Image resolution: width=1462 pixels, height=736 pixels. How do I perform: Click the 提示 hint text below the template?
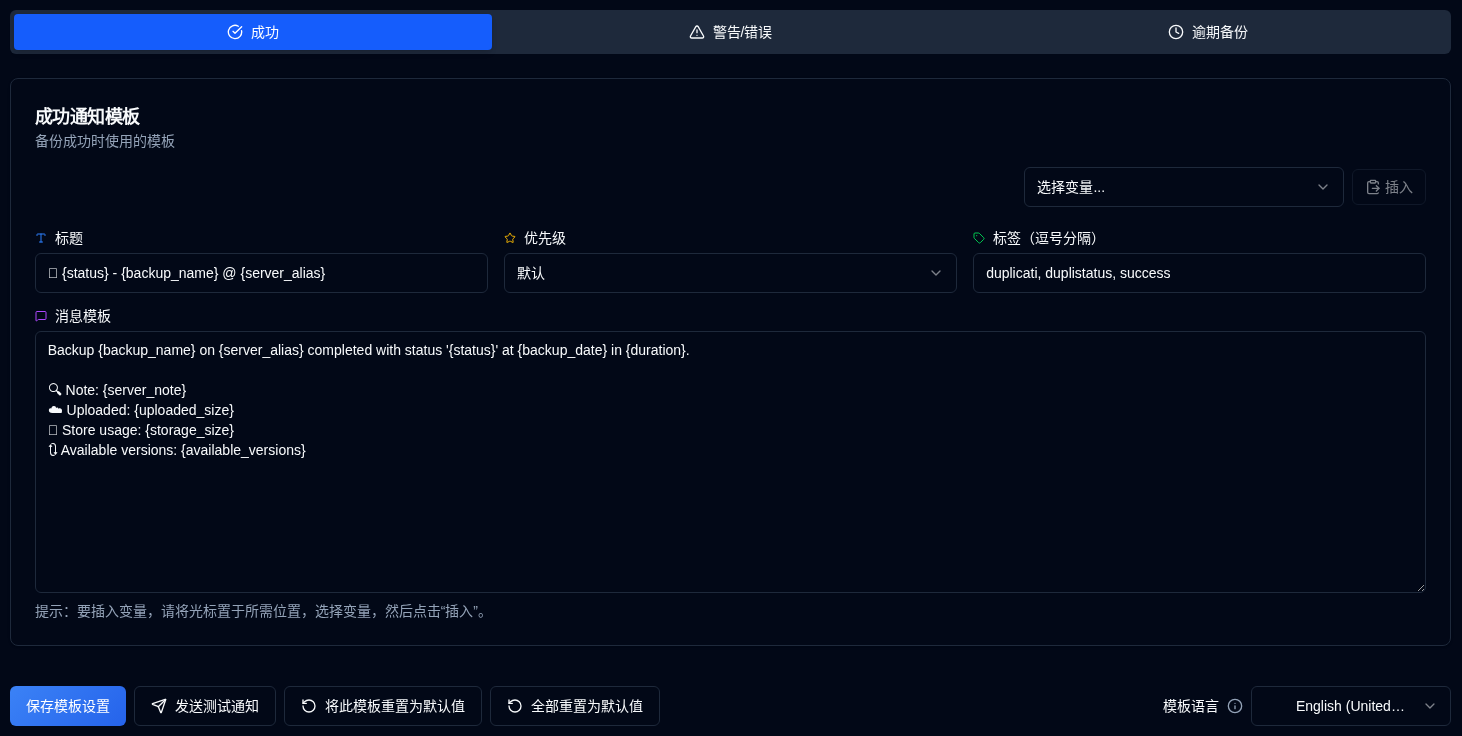click(x=263, y=611)
